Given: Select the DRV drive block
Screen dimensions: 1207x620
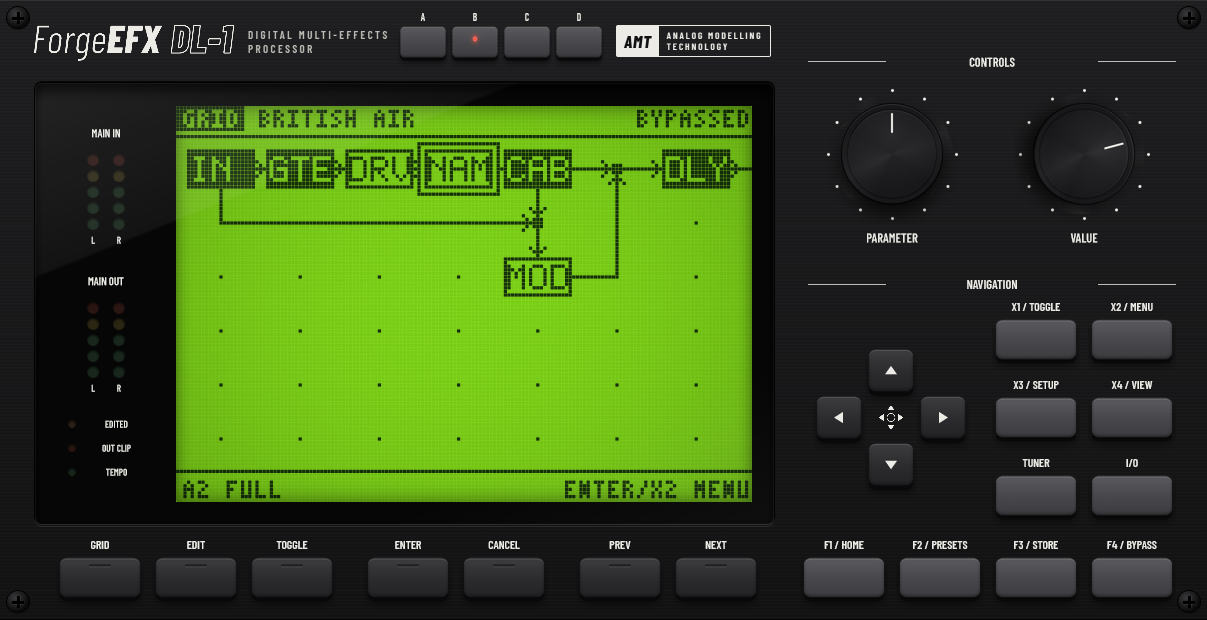Looking at the screenshot, I should (x=380, y=169).
